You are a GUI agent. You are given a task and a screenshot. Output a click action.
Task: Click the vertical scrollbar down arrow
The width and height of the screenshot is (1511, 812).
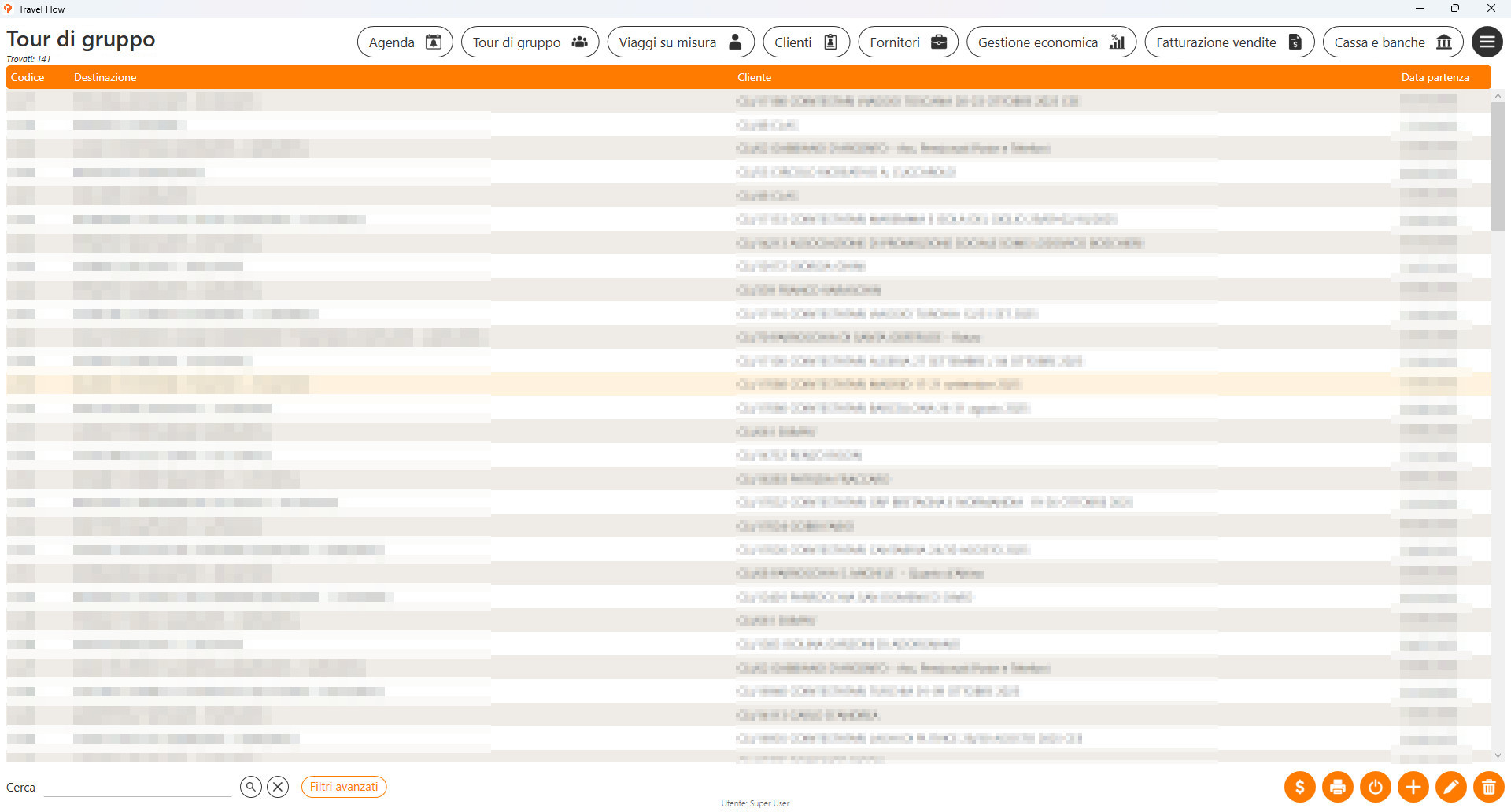point(1498,755)
